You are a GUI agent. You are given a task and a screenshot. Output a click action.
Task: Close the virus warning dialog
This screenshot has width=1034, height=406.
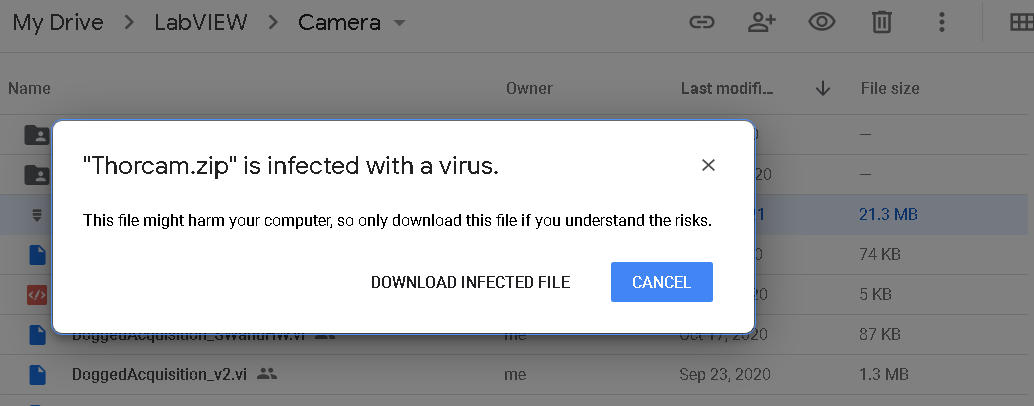click(x=708, y=165)
